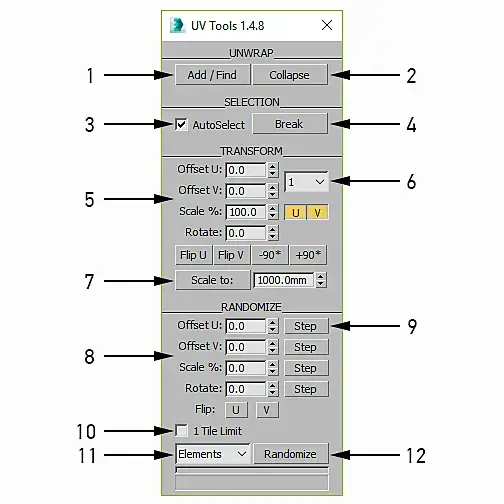Toggle the yellow V scale axis button
Viewport: 504px width, 504px height.
[x=318, y=212]
